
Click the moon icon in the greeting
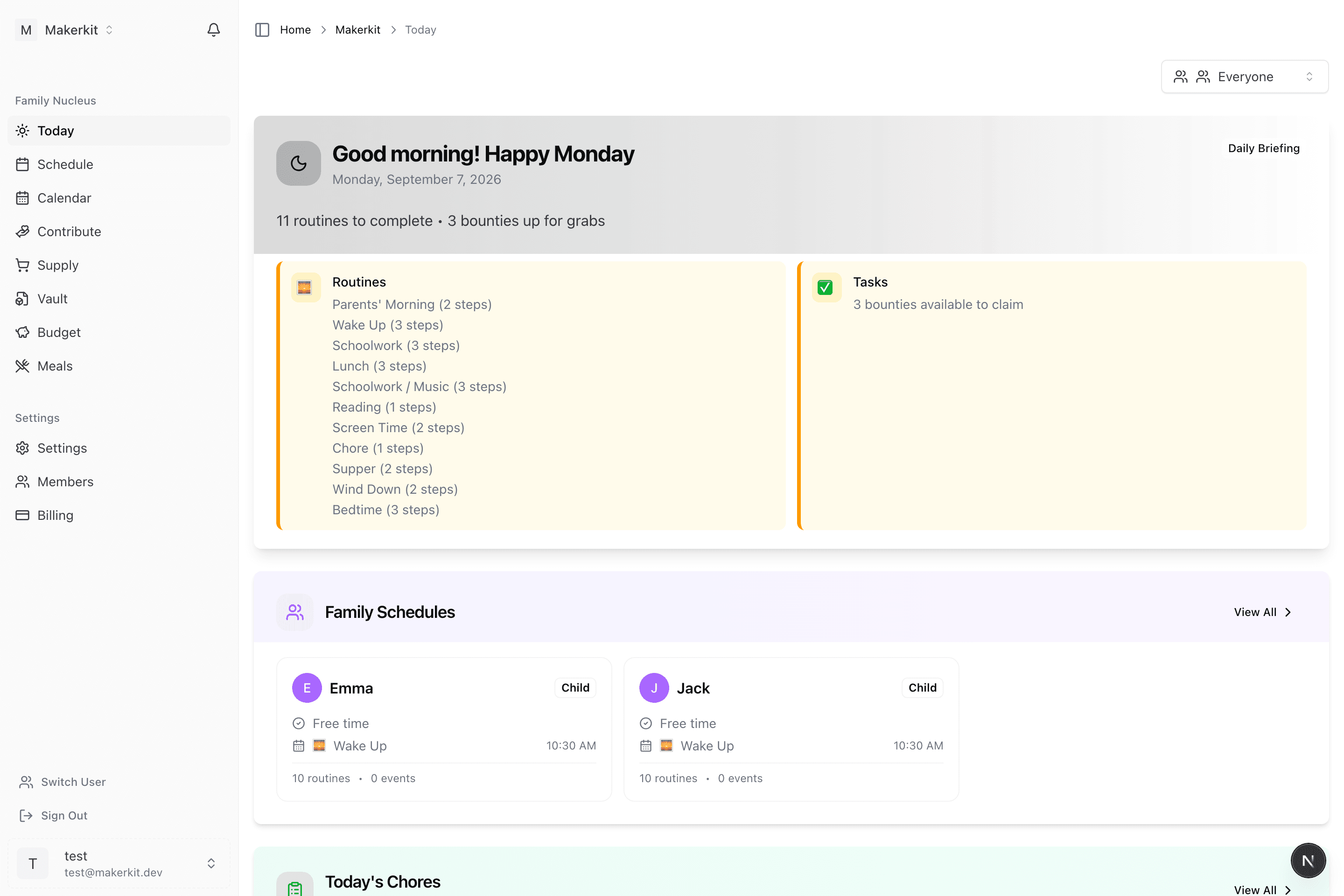tap(298, 163)
